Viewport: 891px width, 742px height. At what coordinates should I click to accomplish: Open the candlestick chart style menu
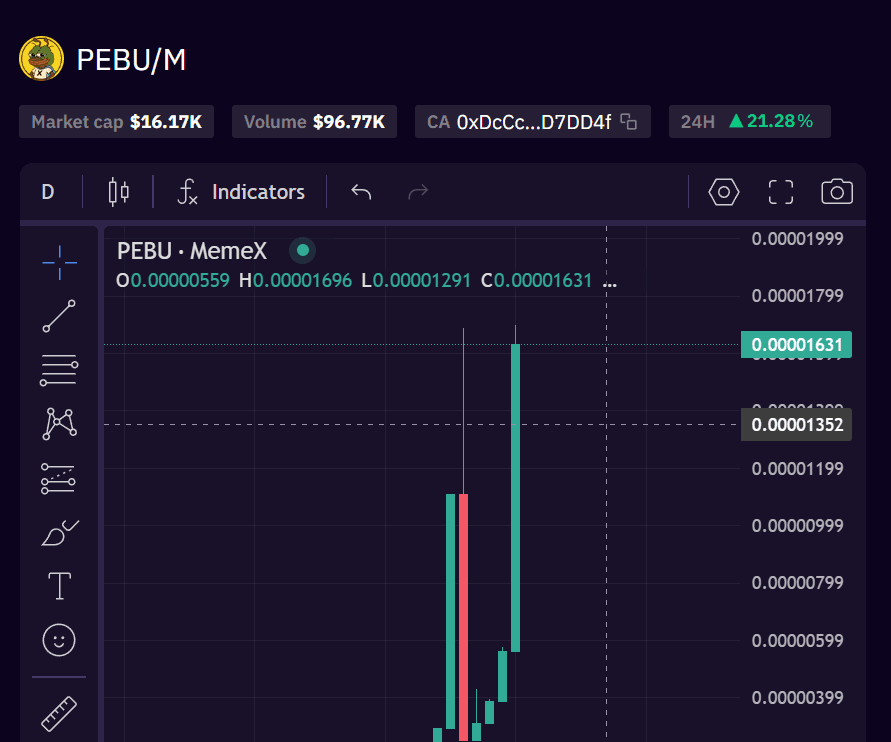tap(118, 192)
